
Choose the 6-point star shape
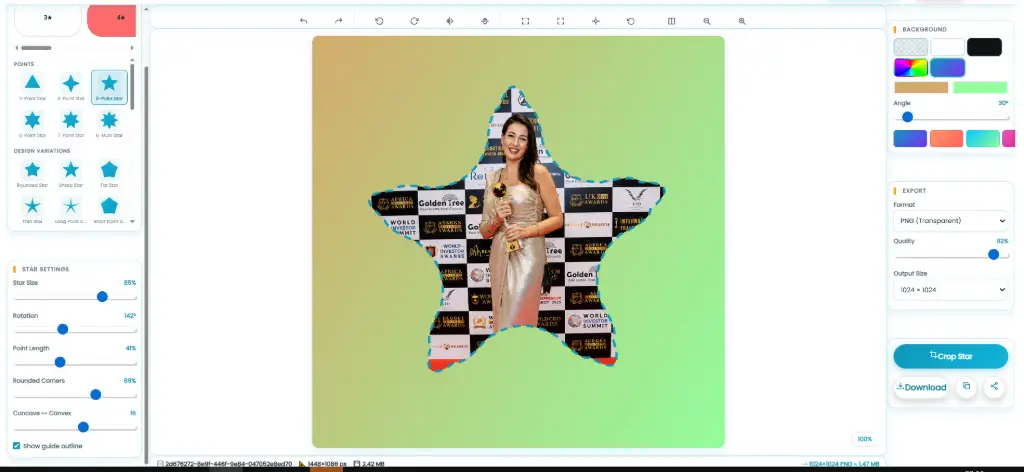(33, 123)
